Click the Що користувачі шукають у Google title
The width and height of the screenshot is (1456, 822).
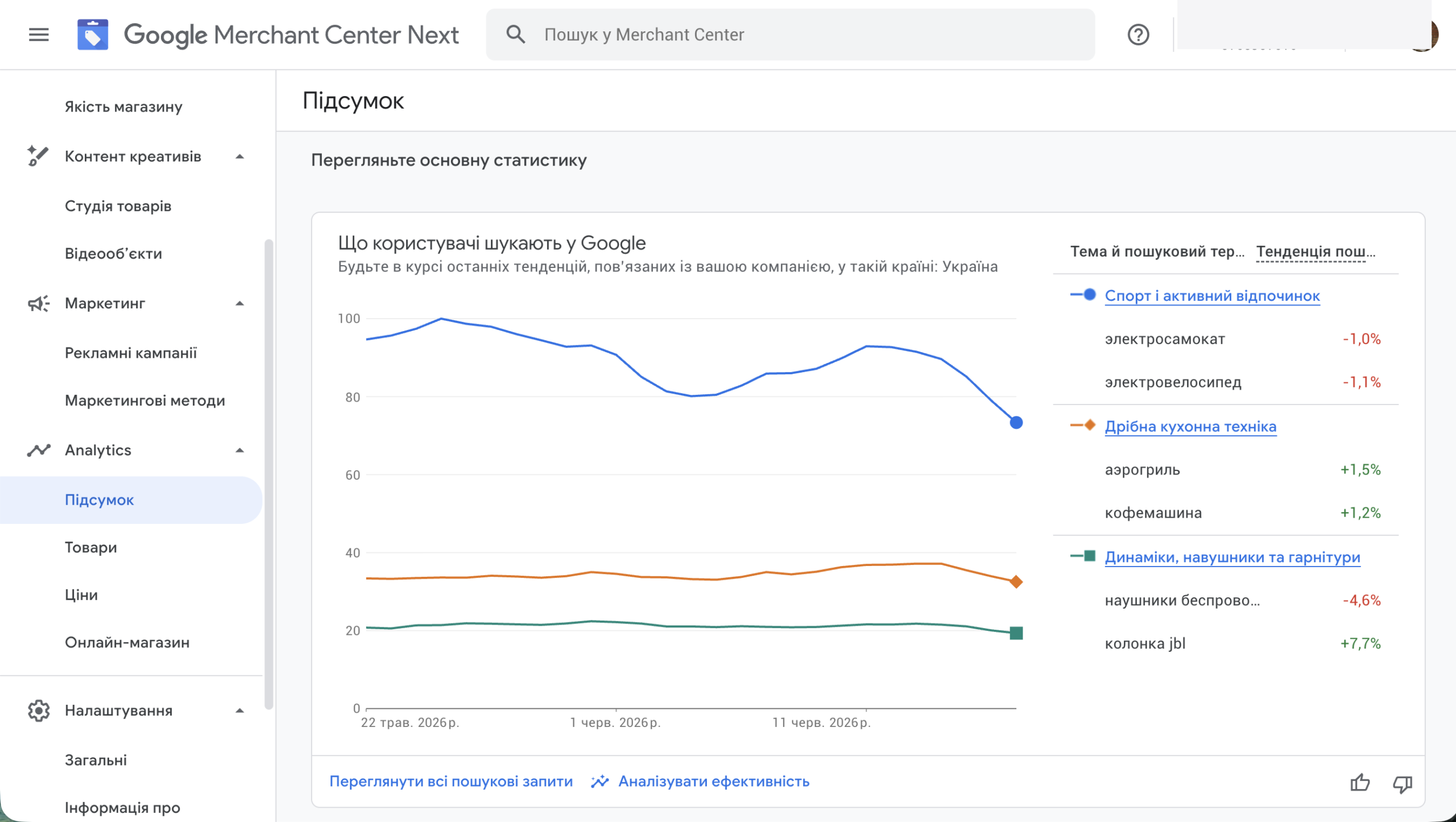pyautogui.click(x=491, y=243)
